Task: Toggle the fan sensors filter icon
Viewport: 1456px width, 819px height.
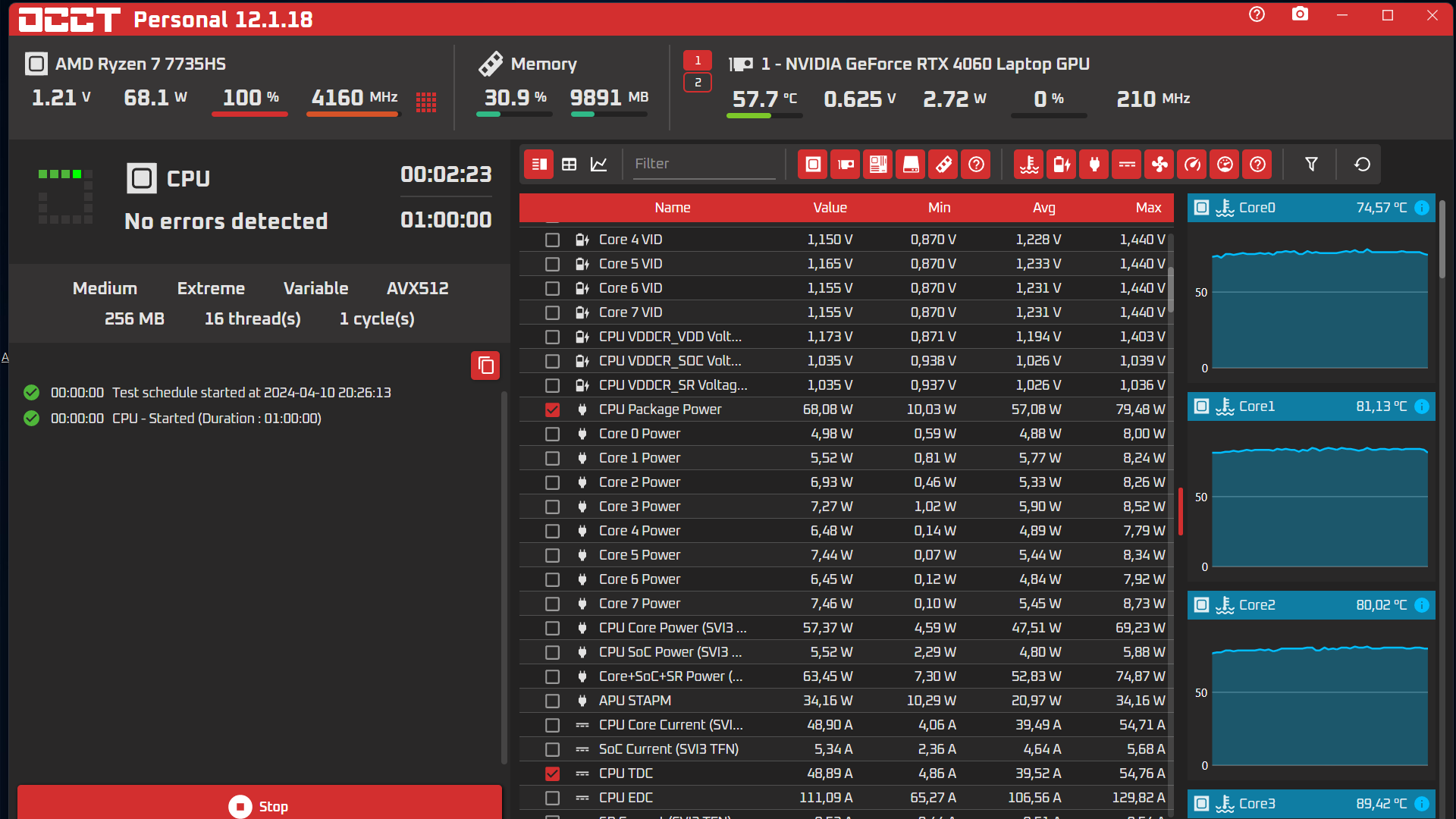Action: [1159, 165]
